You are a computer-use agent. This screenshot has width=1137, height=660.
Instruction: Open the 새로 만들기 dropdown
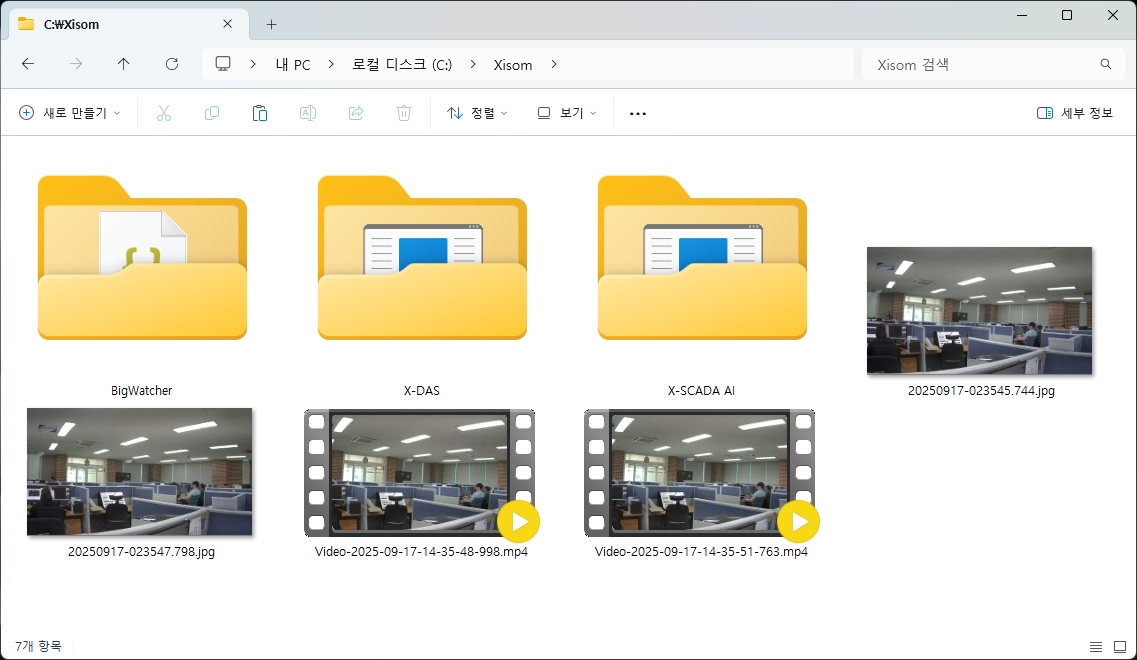70,113
